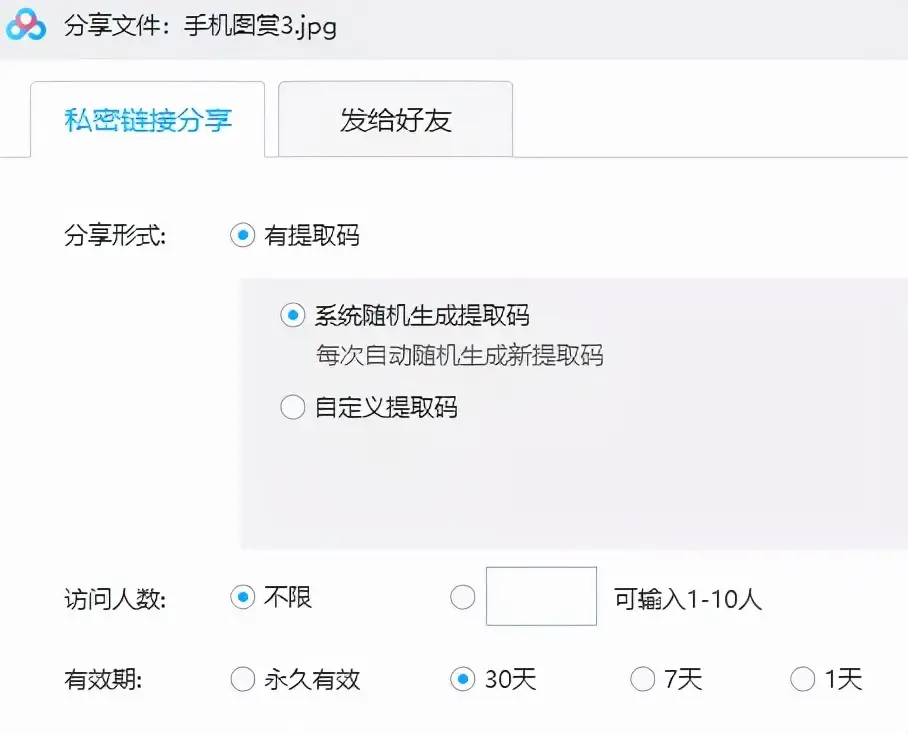This screenshot has width=908, height=734.
Task: Set link to expire in 1天
Action: [803, 679]
